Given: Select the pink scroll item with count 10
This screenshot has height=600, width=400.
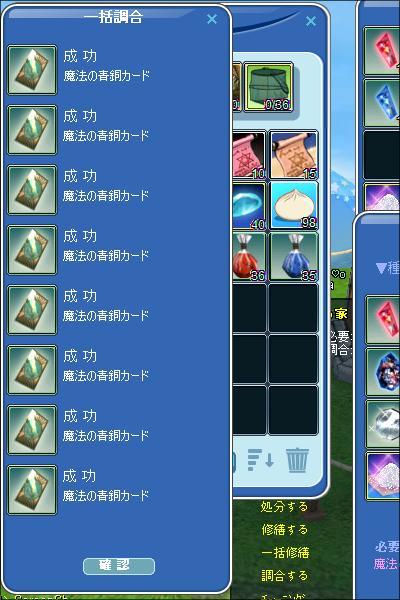Looking at the screenshot, I should pyautogui.click(x=249, y=155).
